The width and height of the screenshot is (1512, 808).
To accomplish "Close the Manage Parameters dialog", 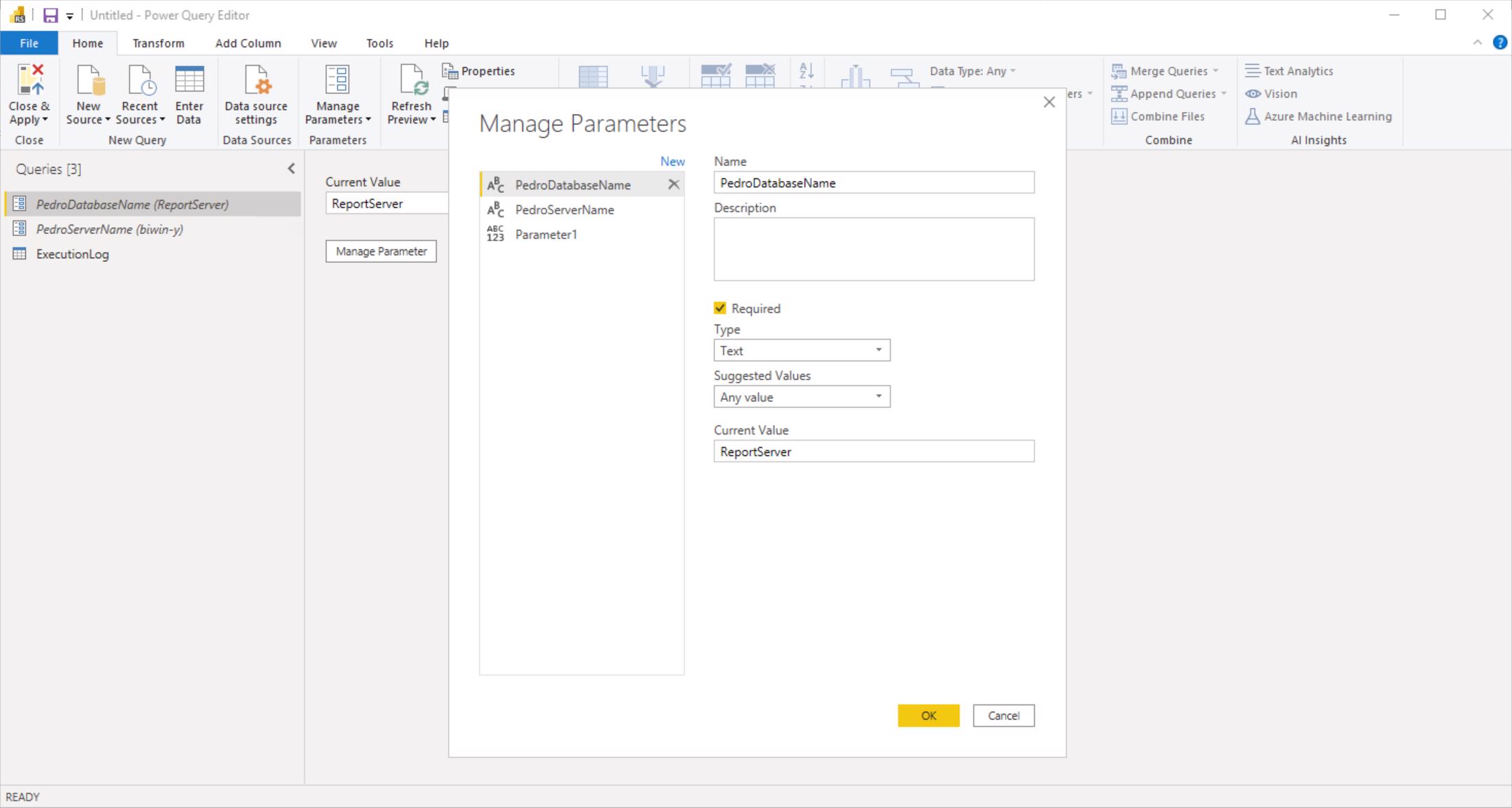I will [1049, 102].
